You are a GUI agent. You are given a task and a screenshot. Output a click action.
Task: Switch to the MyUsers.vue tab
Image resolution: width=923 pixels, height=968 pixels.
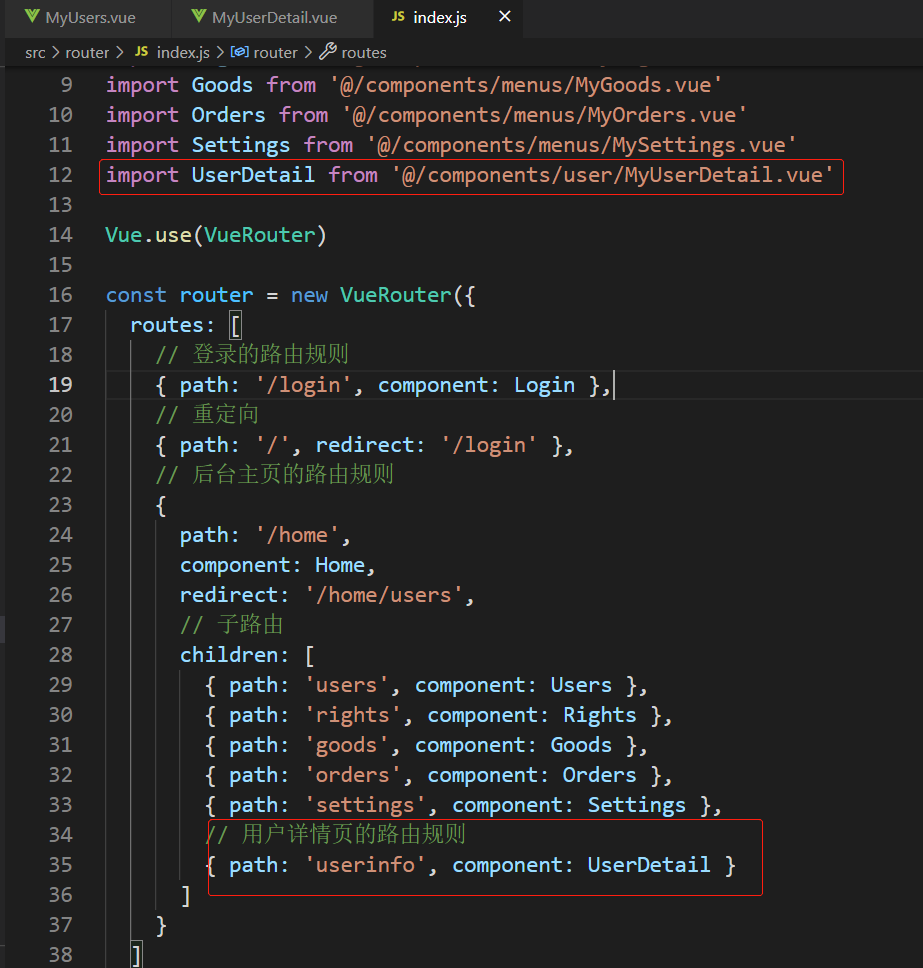tap(88, 18)
